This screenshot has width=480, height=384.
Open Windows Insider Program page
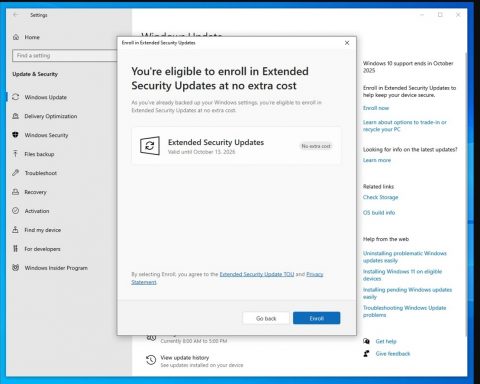tap(56, 268)
